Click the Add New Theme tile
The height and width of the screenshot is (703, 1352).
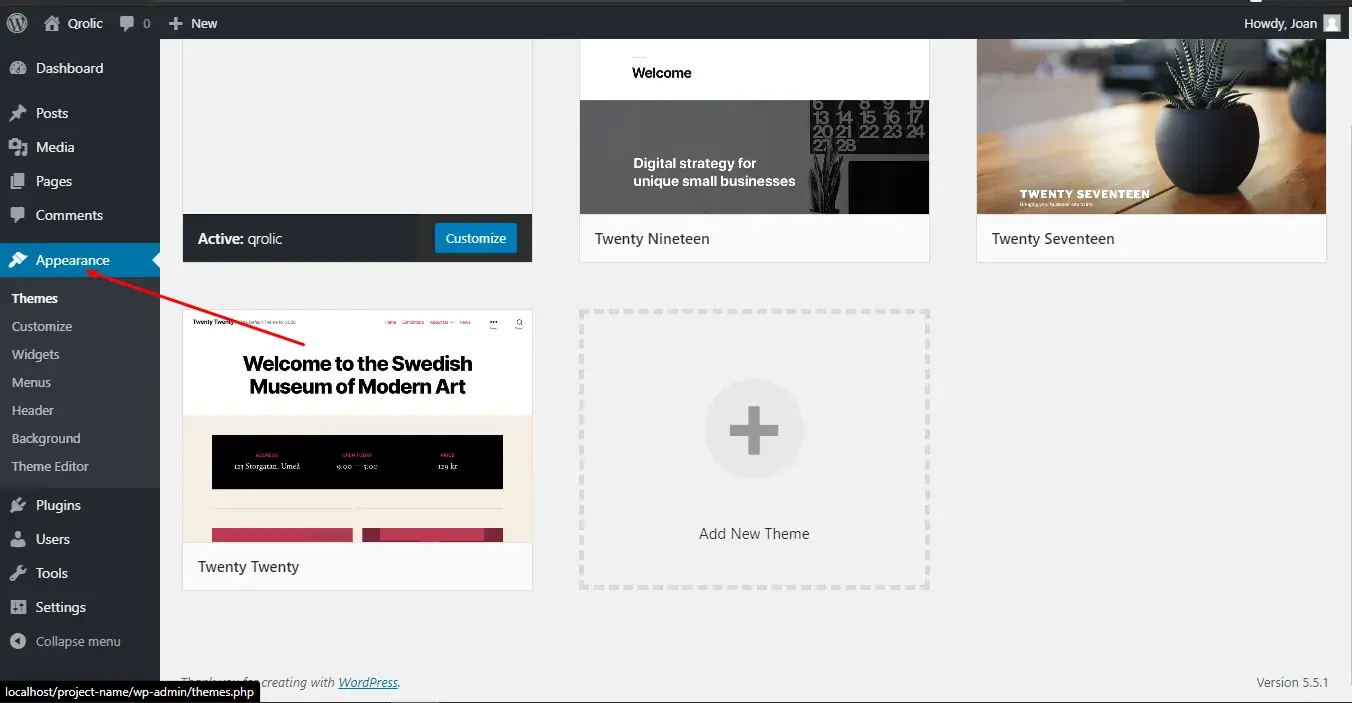pyautogui.click(x=754, y=449)
